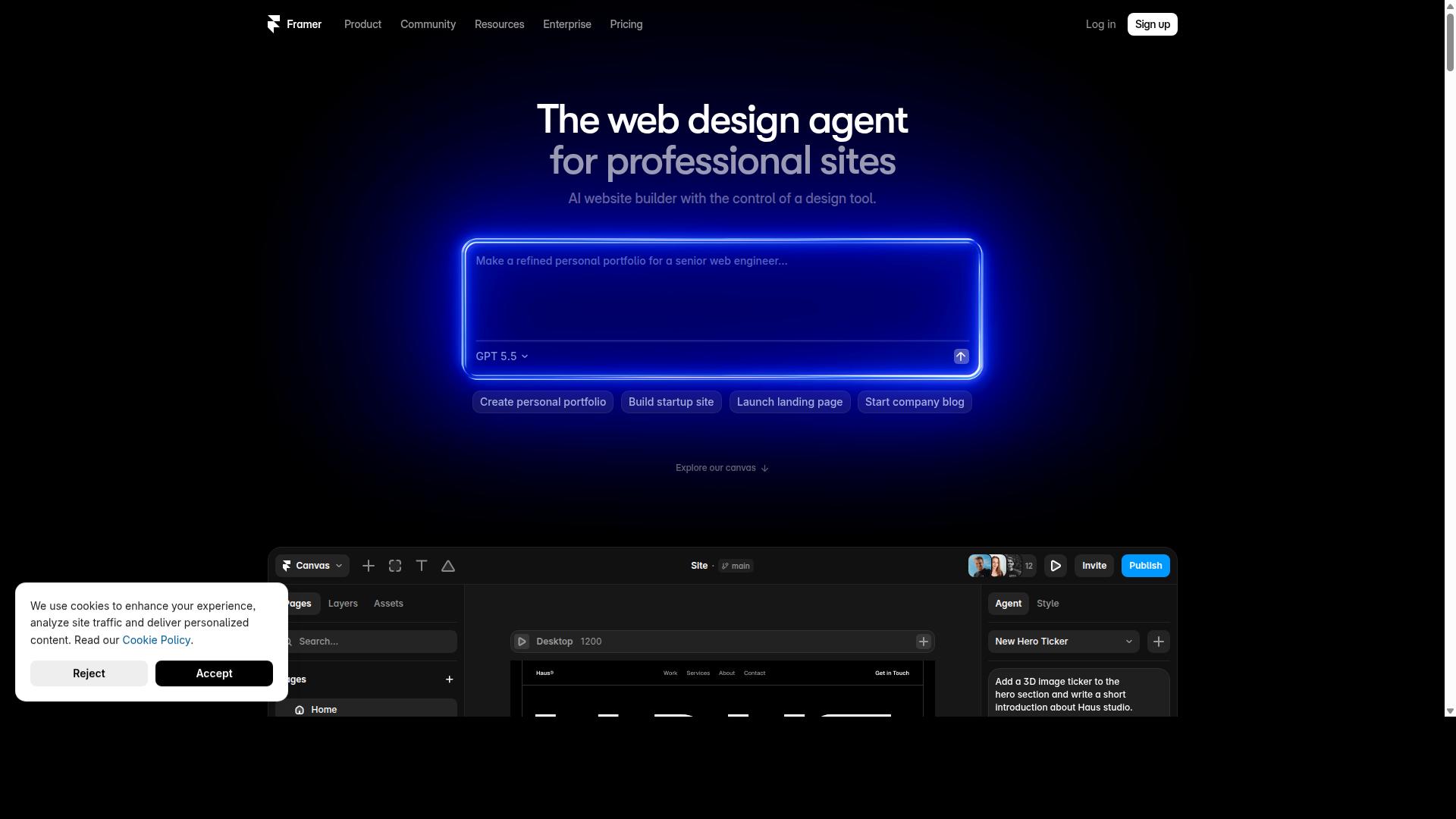Go to the Pricing page
Image resolution: width=1456 pixels, height=819 pixels.
pos(626,24)
